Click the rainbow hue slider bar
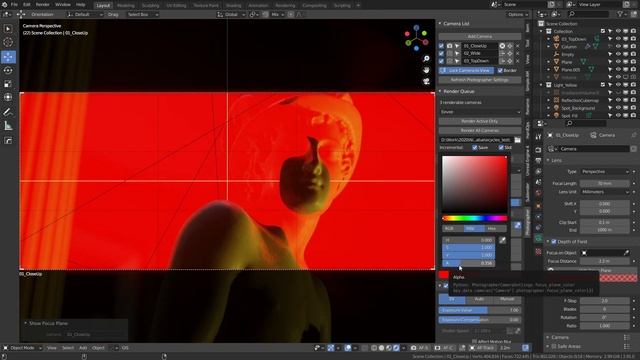 tap(474, 218)
